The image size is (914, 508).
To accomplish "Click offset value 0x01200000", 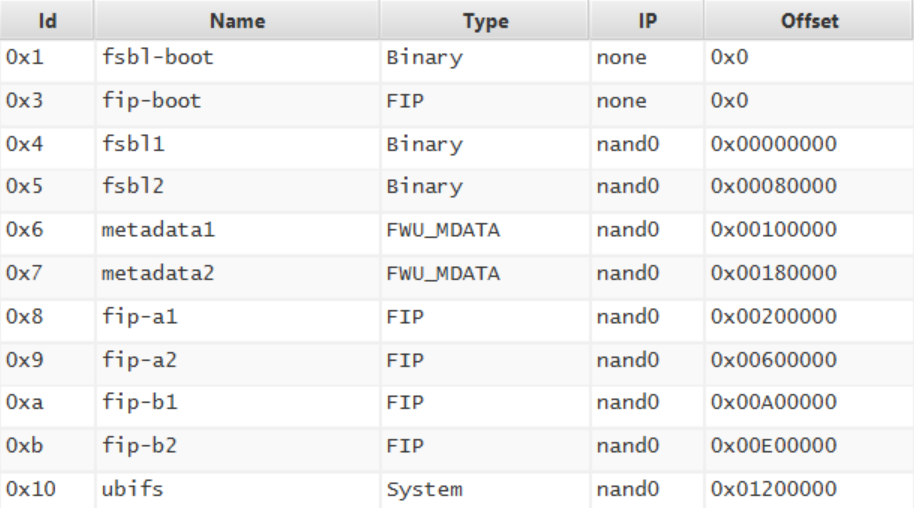I will (x=773, y=488).
